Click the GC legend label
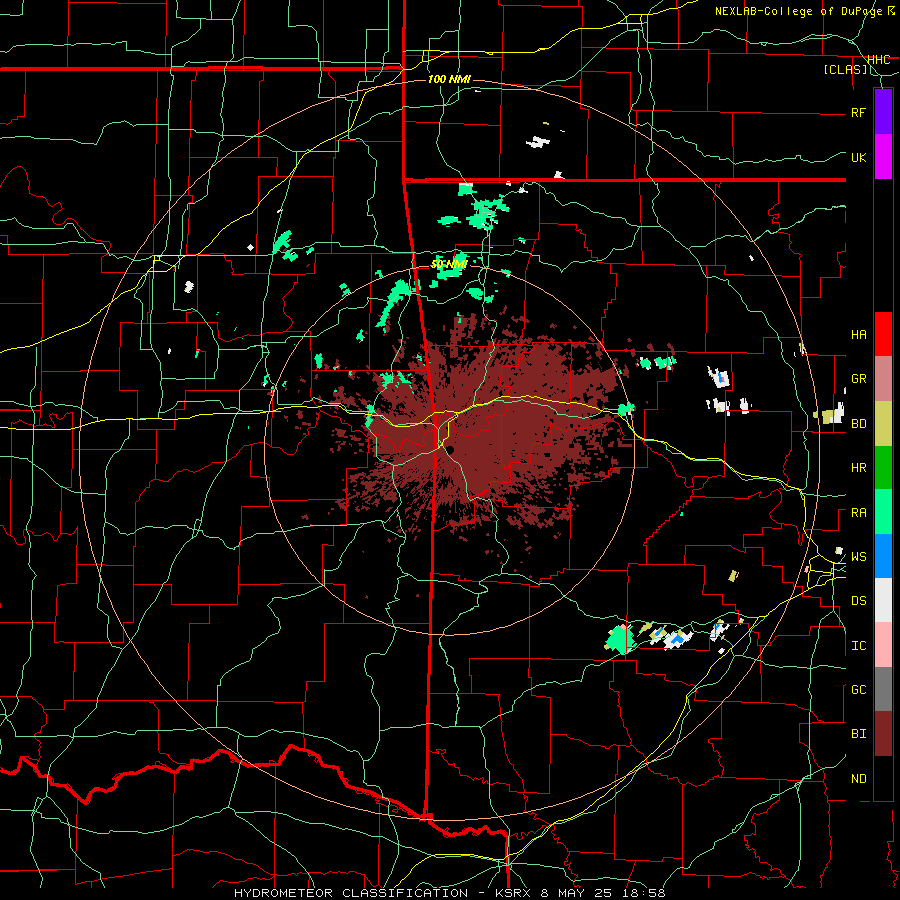This screenshot has width=900, height=900. coord(859,689)
